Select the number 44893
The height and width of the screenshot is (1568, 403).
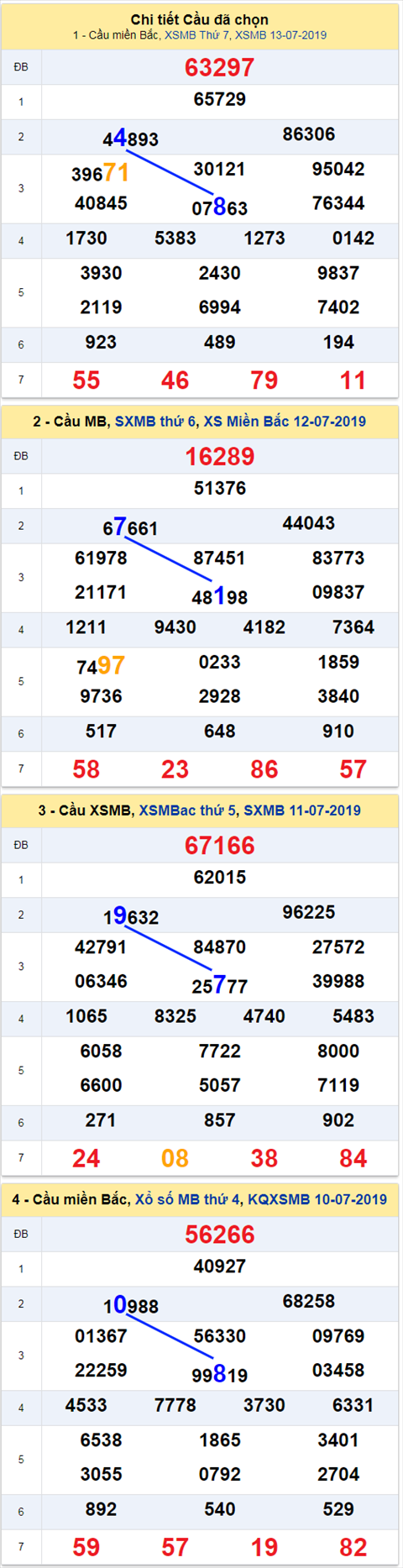pyautogui.click(x=130, y=138)
